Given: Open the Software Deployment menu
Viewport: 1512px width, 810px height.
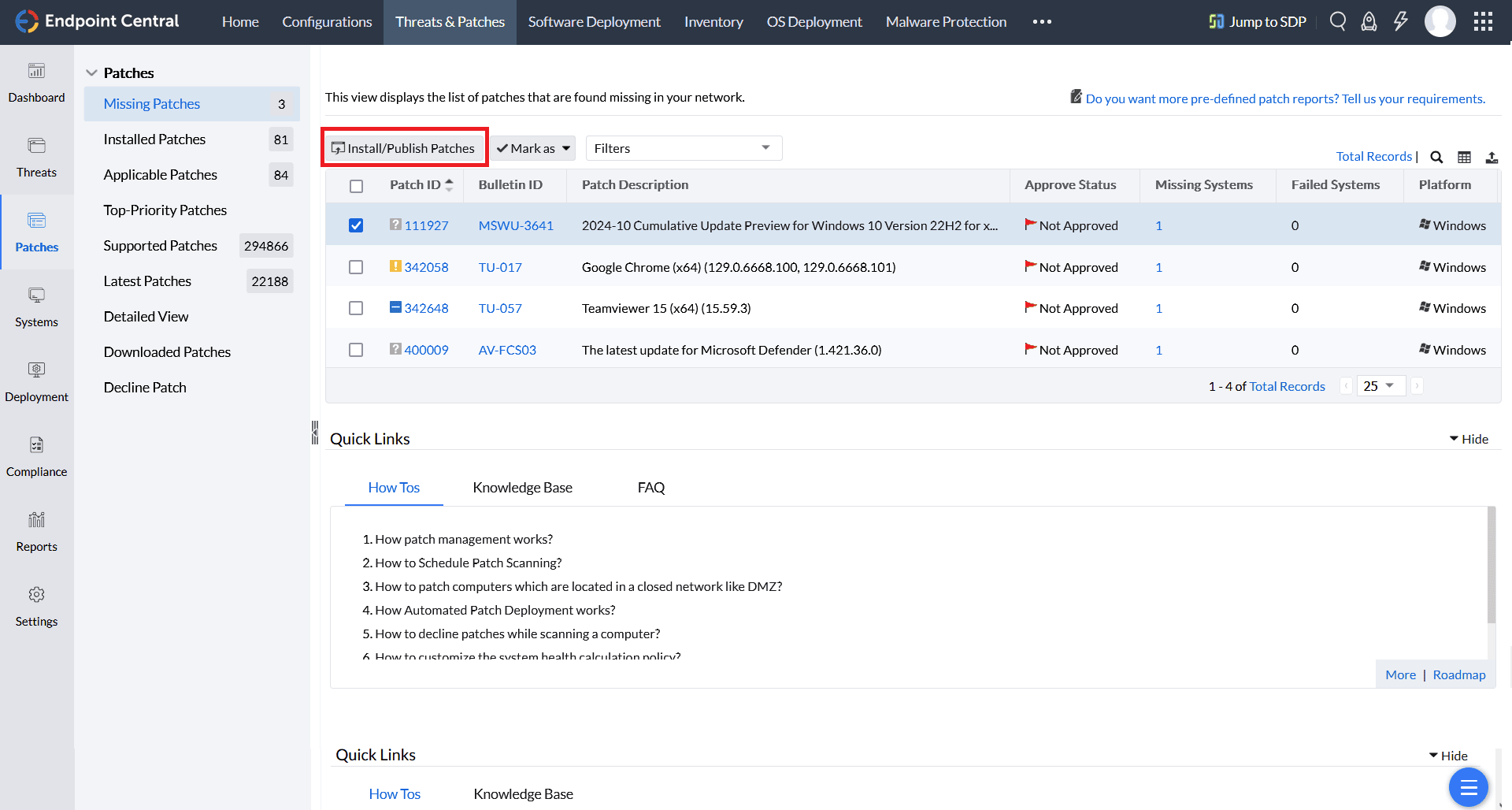Looking at the screenshot, I should point(594,22).
